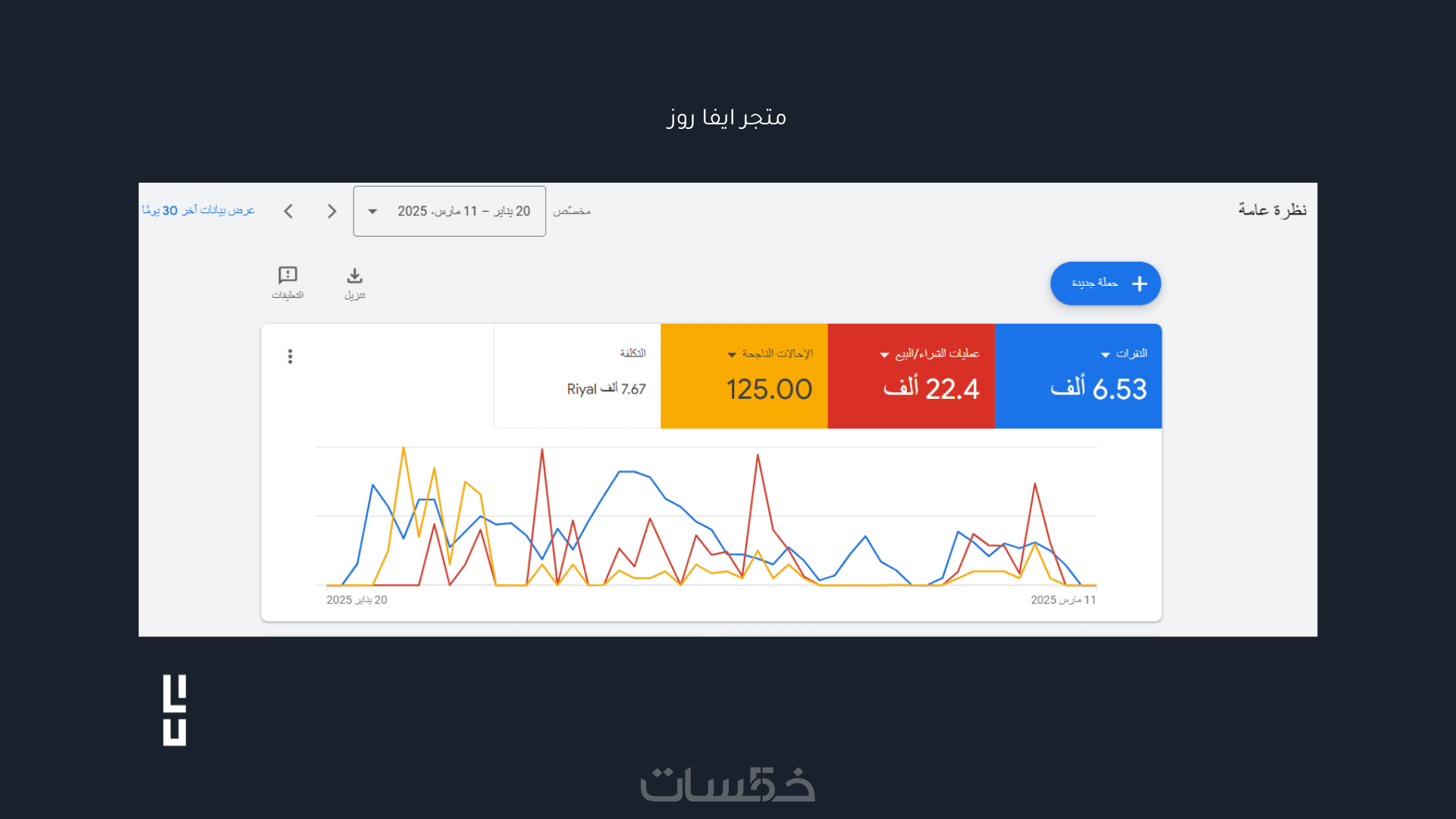The width and height of the screenshot is (1456, 819).
Task: Click the 20 يناير 2025 chart axis label
Action: tap(356, 600)
